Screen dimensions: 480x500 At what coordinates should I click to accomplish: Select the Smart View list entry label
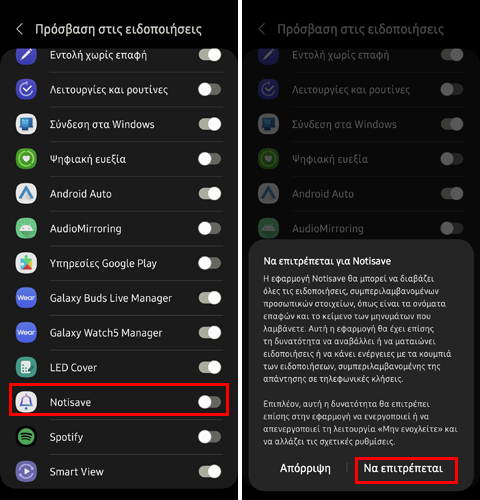(77, 472)
